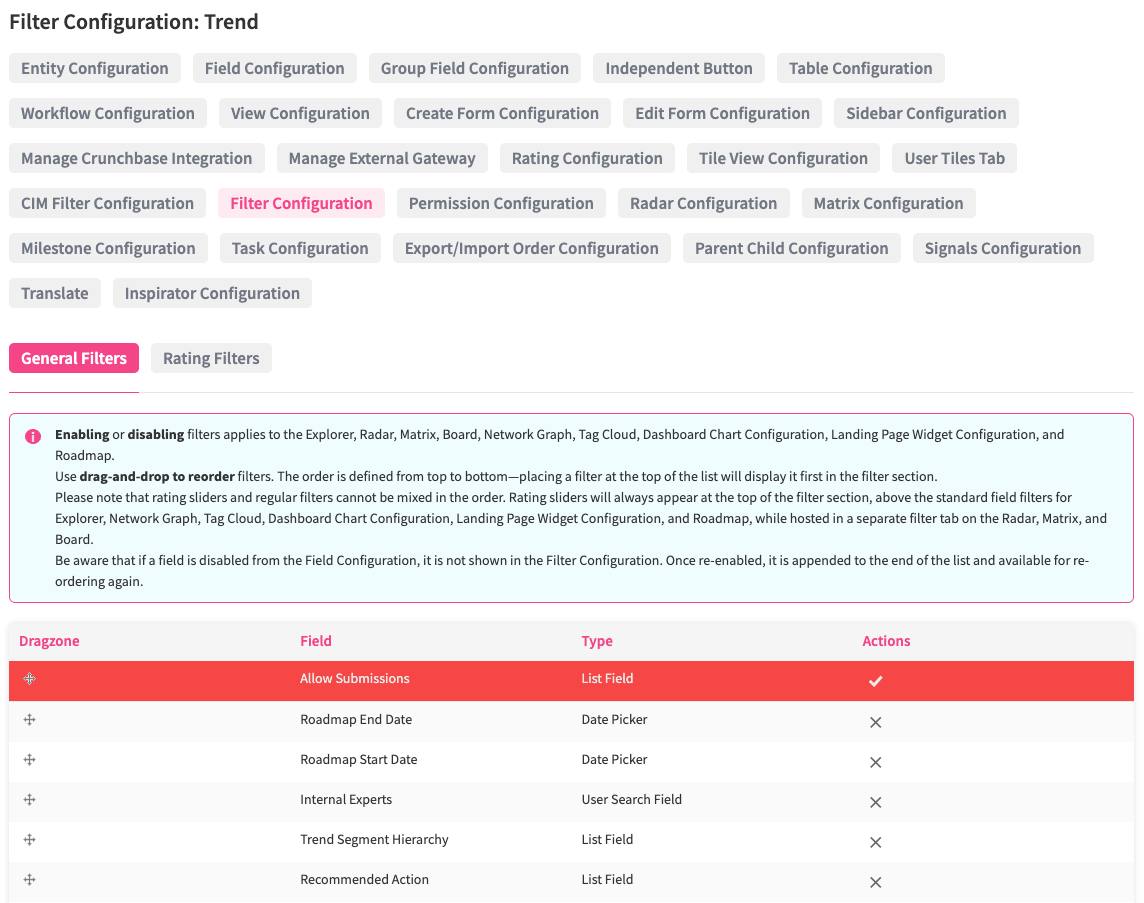This screenshot has height=903, width=1144.
Task: Click the info icon in the notice box
Action: [33, 436]
